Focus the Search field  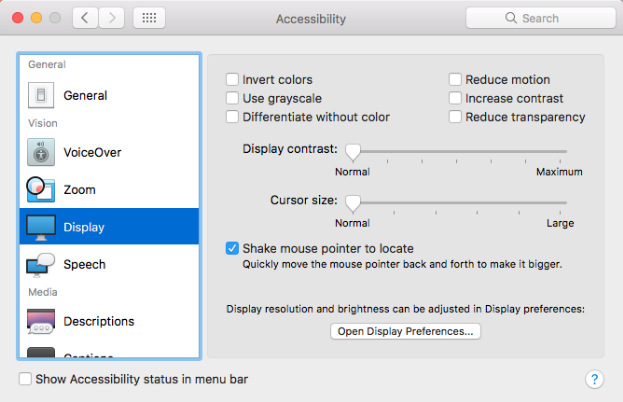pyautogui.click(x=541, y=18)
